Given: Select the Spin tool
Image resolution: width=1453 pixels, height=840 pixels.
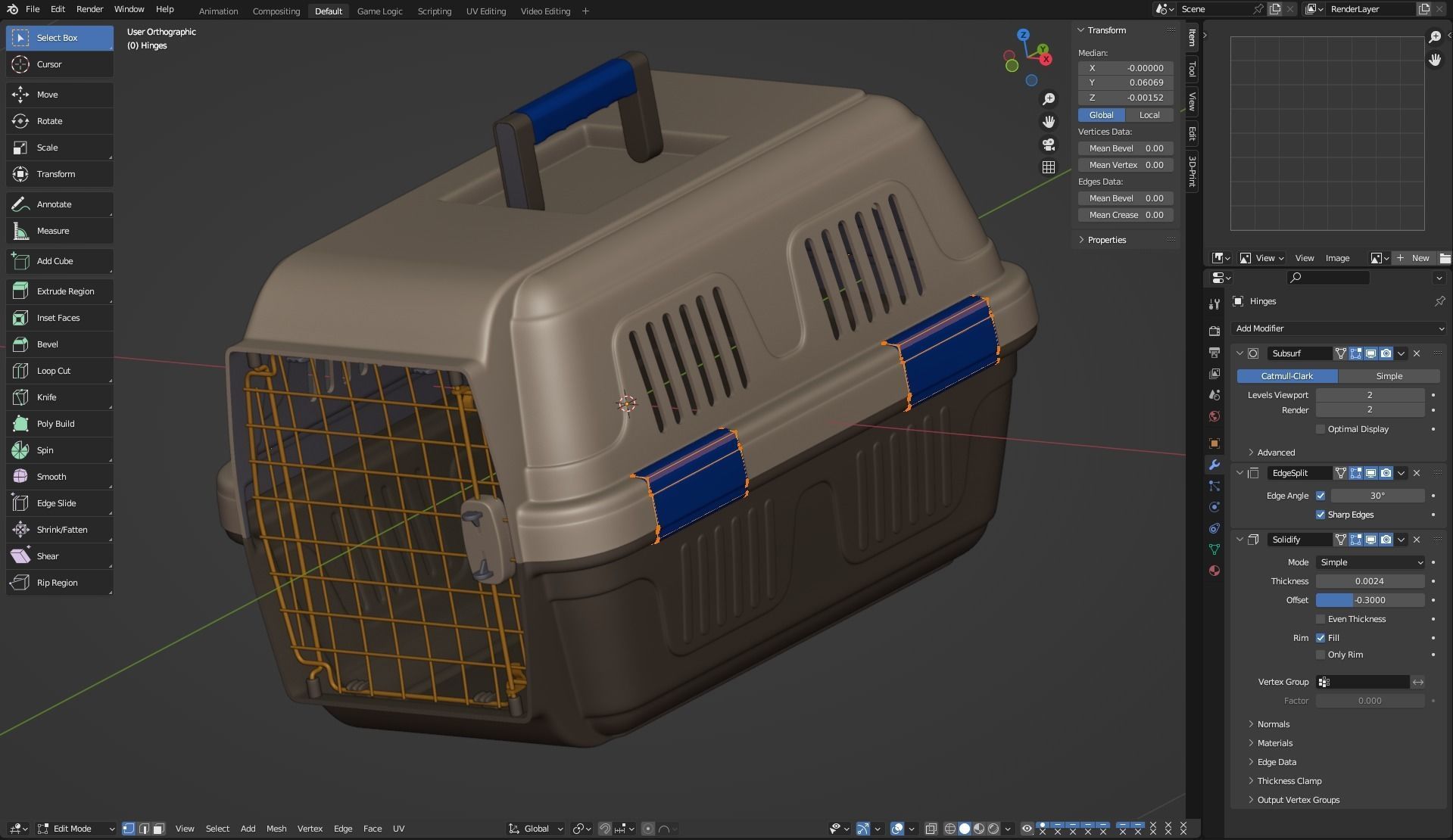Looking at the screenshot, I should click(x=60, y=450).
